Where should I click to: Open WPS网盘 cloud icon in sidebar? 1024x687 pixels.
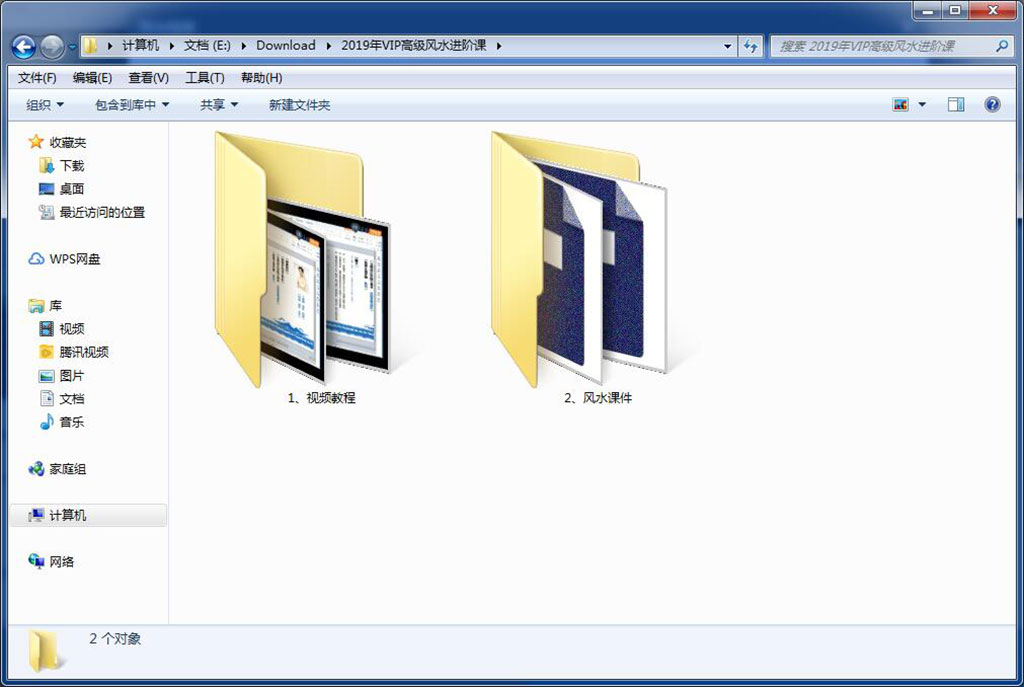pyautogui.click(x=36, y=259)
